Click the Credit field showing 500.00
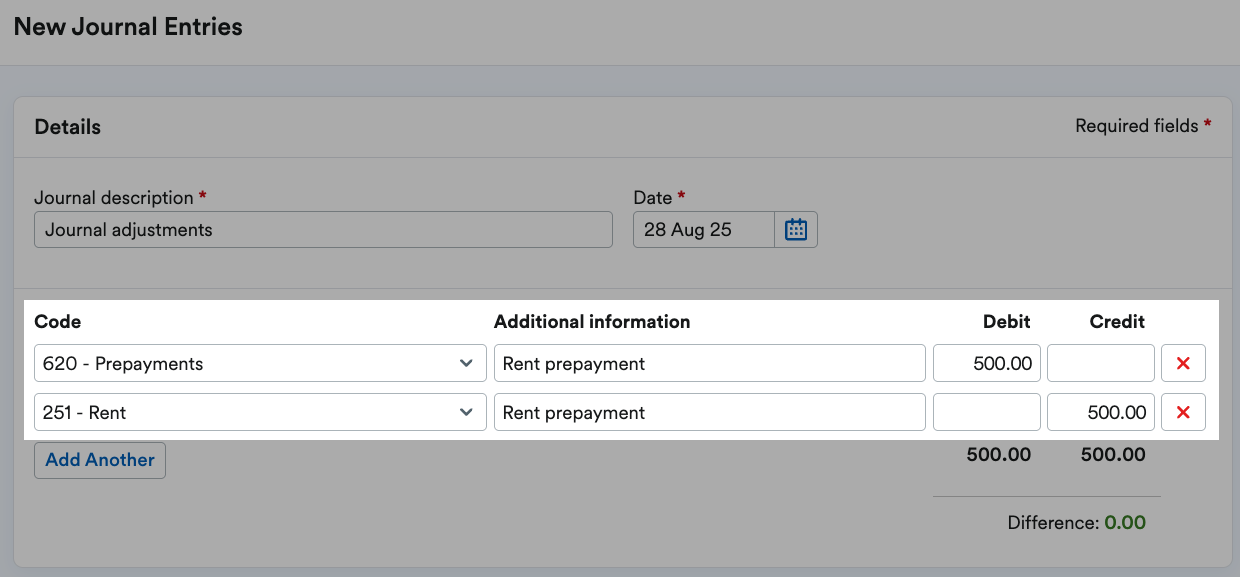Screen dimensions: 1240x577 coord(1101,412)
